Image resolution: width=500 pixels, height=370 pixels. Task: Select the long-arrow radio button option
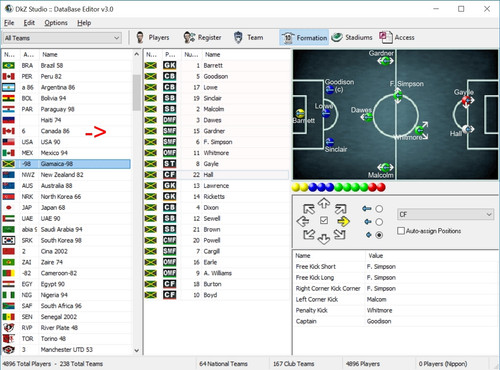[x=379, y=209]
